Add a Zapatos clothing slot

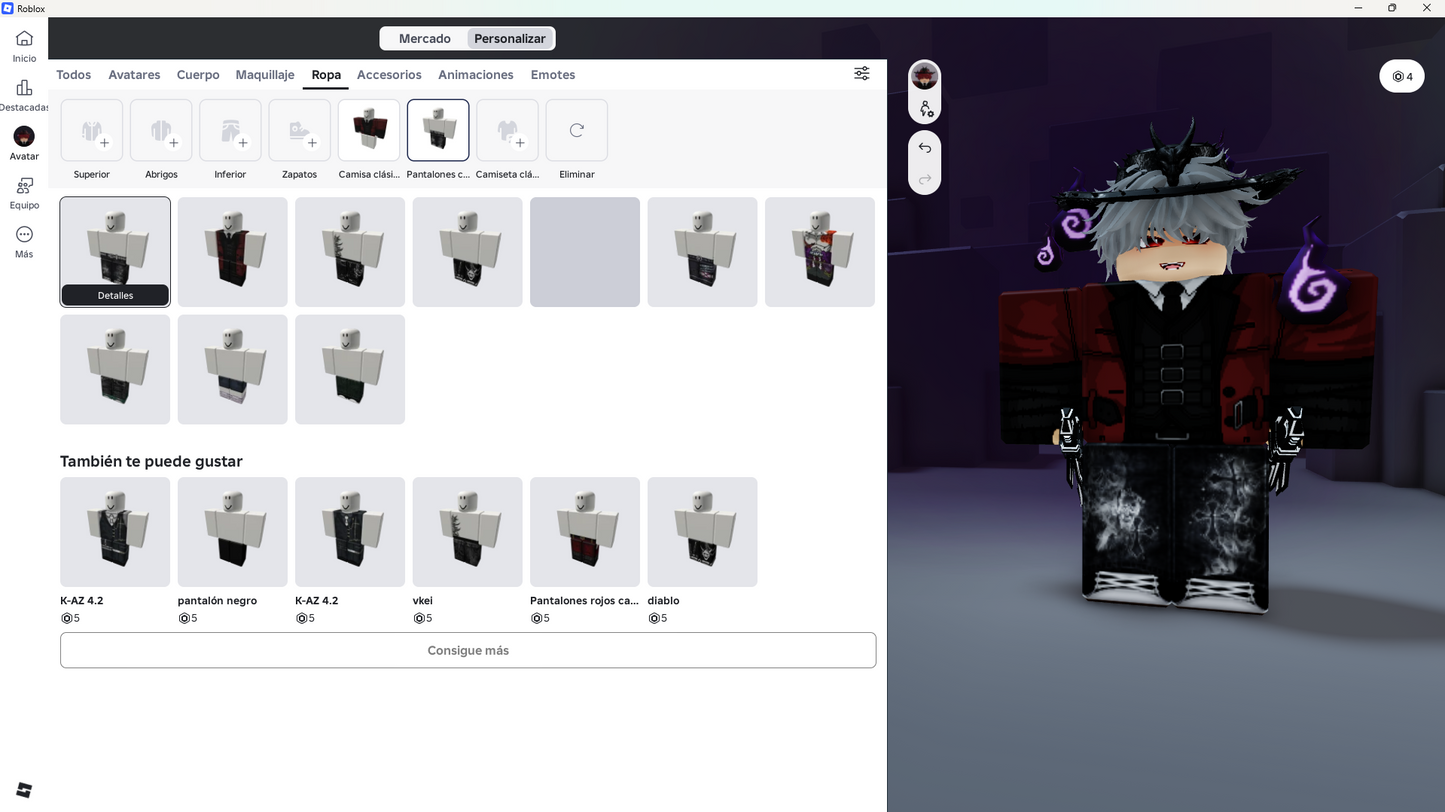(x=300, y=130)
